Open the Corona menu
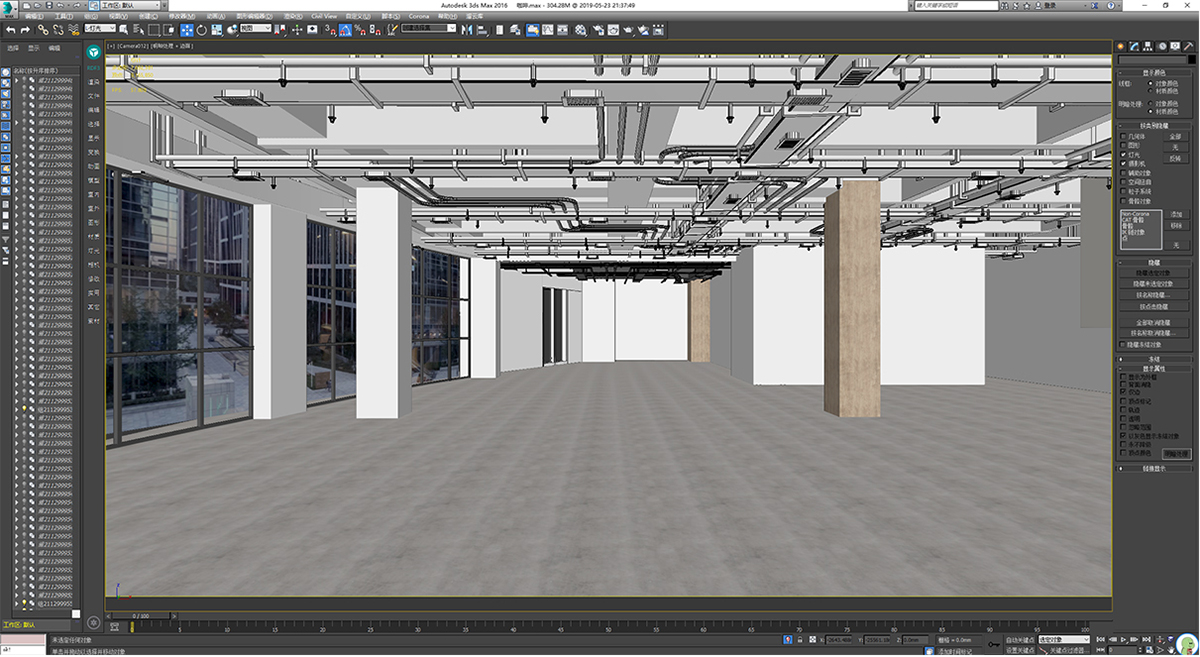 [x=418, y=17]
